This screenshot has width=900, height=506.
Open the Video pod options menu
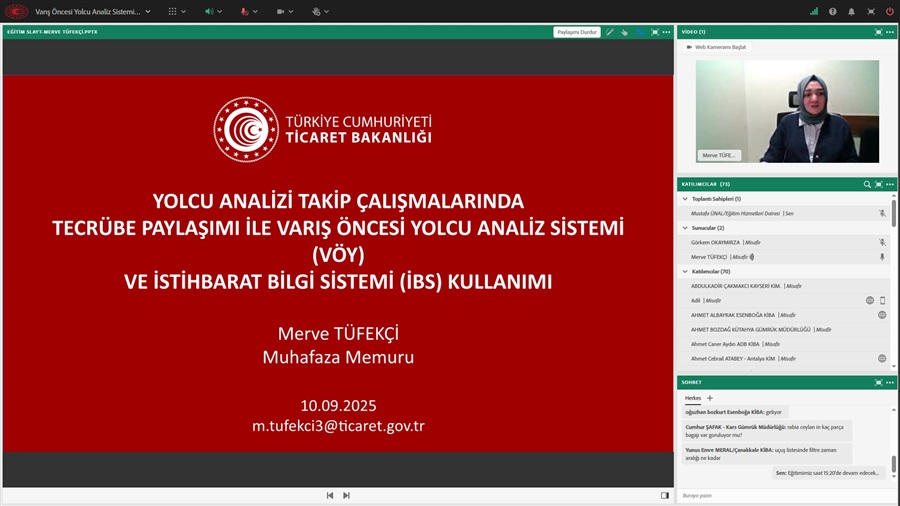pyautogui.click(x=890, y=32)
